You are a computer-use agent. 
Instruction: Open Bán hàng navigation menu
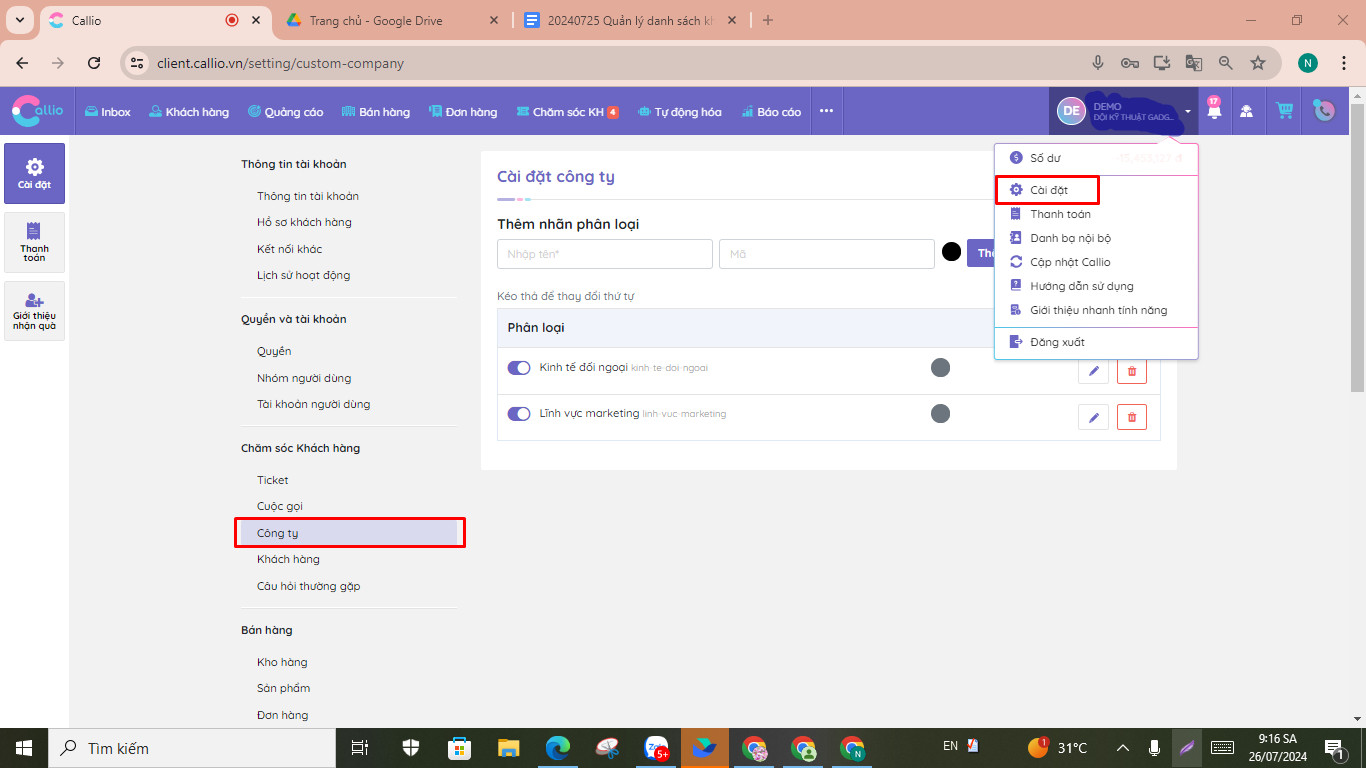(x=376, y=112)
